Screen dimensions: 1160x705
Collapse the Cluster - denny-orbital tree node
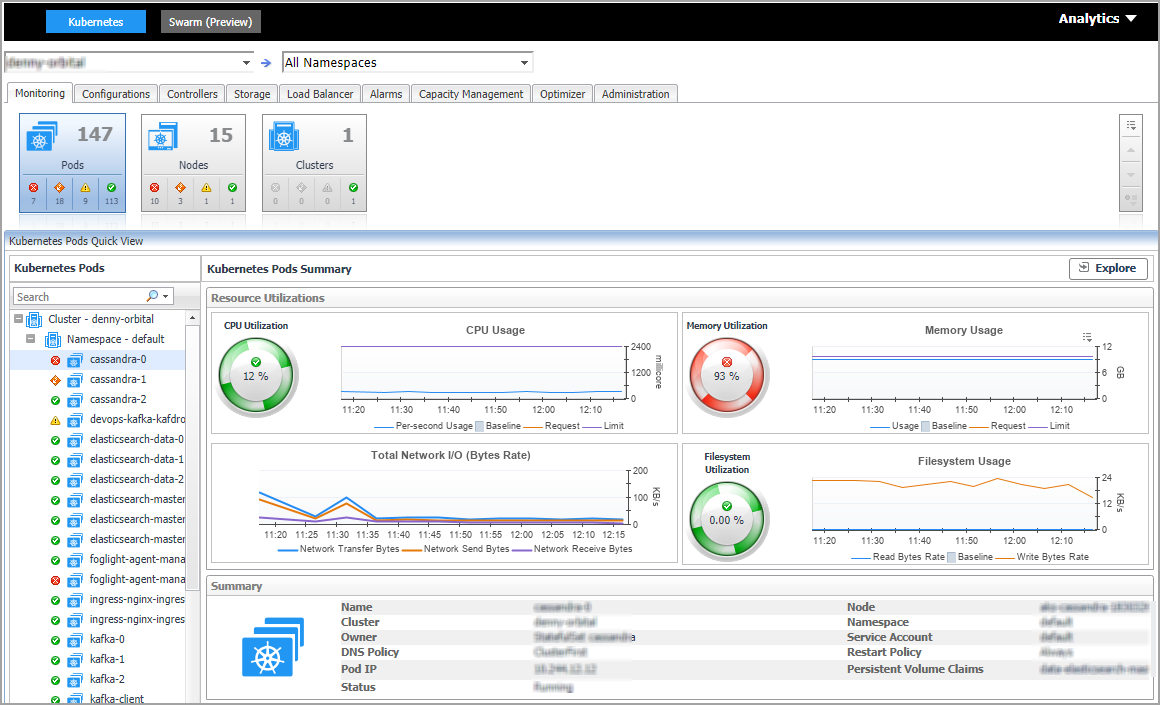pos(18,319)
